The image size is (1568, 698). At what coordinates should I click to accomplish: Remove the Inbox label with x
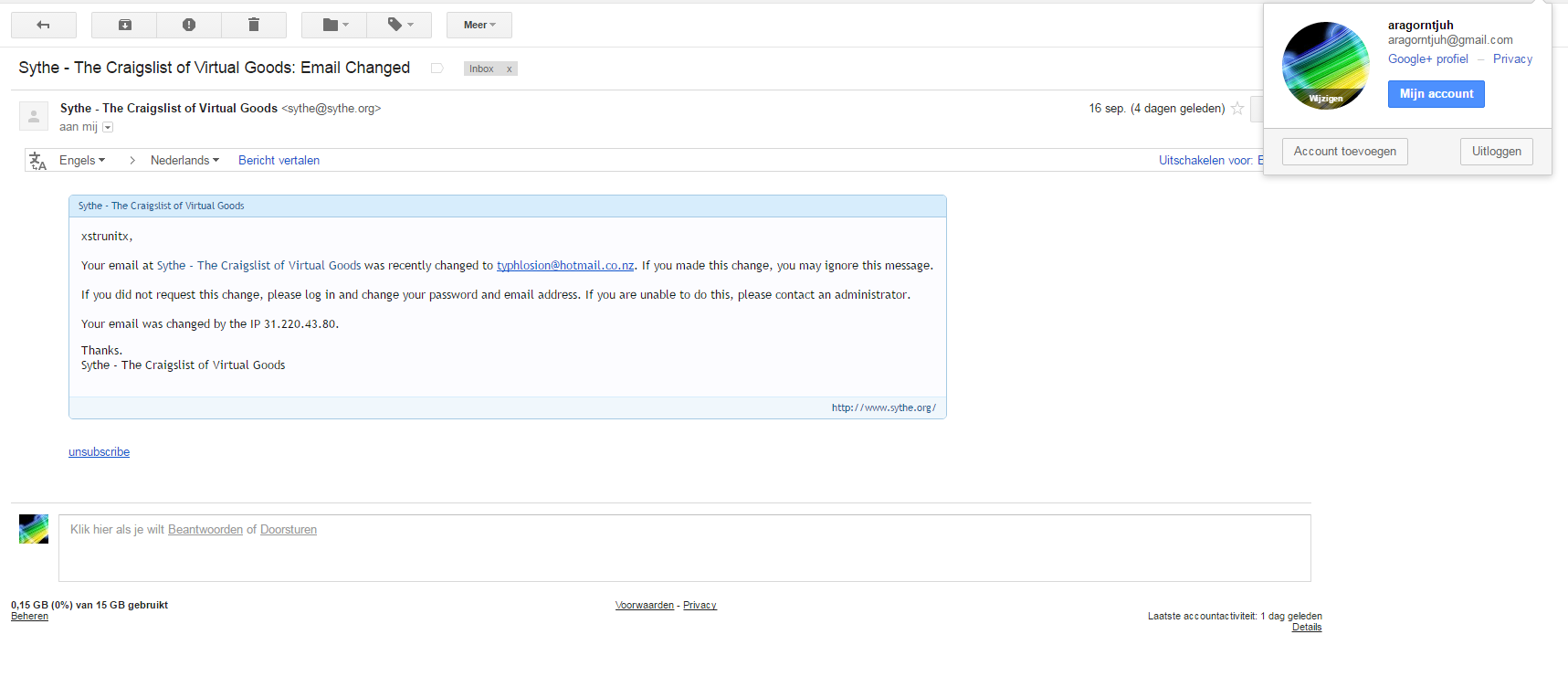pyautogui.click(x=510, y=69)
